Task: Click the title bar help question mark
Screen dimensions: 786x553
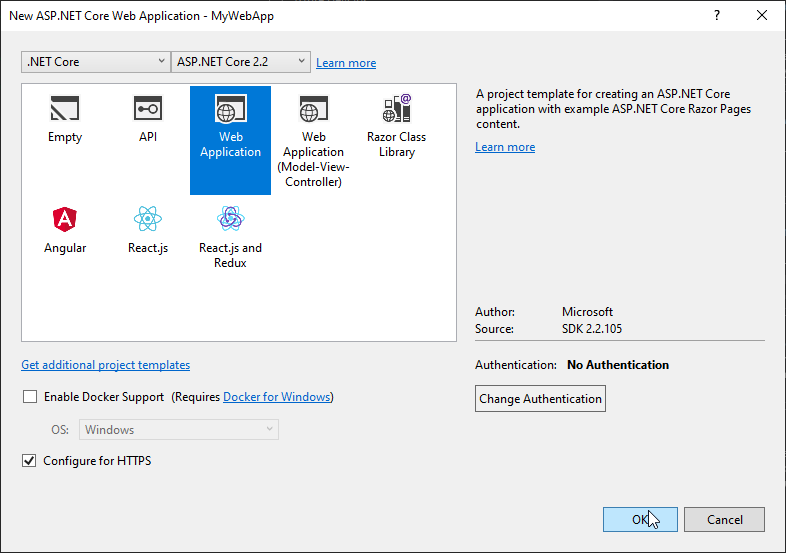Action: [716, 16]
